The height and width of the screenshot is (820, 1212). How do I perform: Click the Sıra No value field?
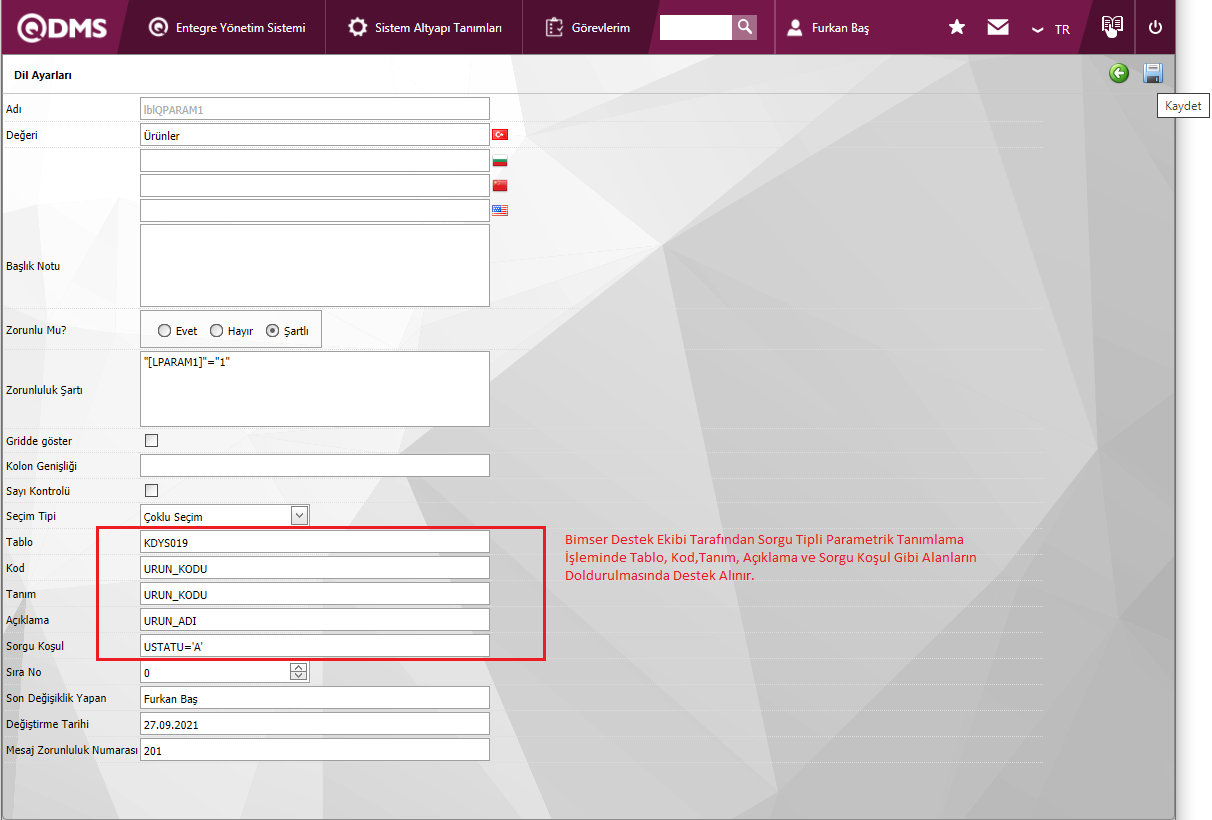click(215, 672)
